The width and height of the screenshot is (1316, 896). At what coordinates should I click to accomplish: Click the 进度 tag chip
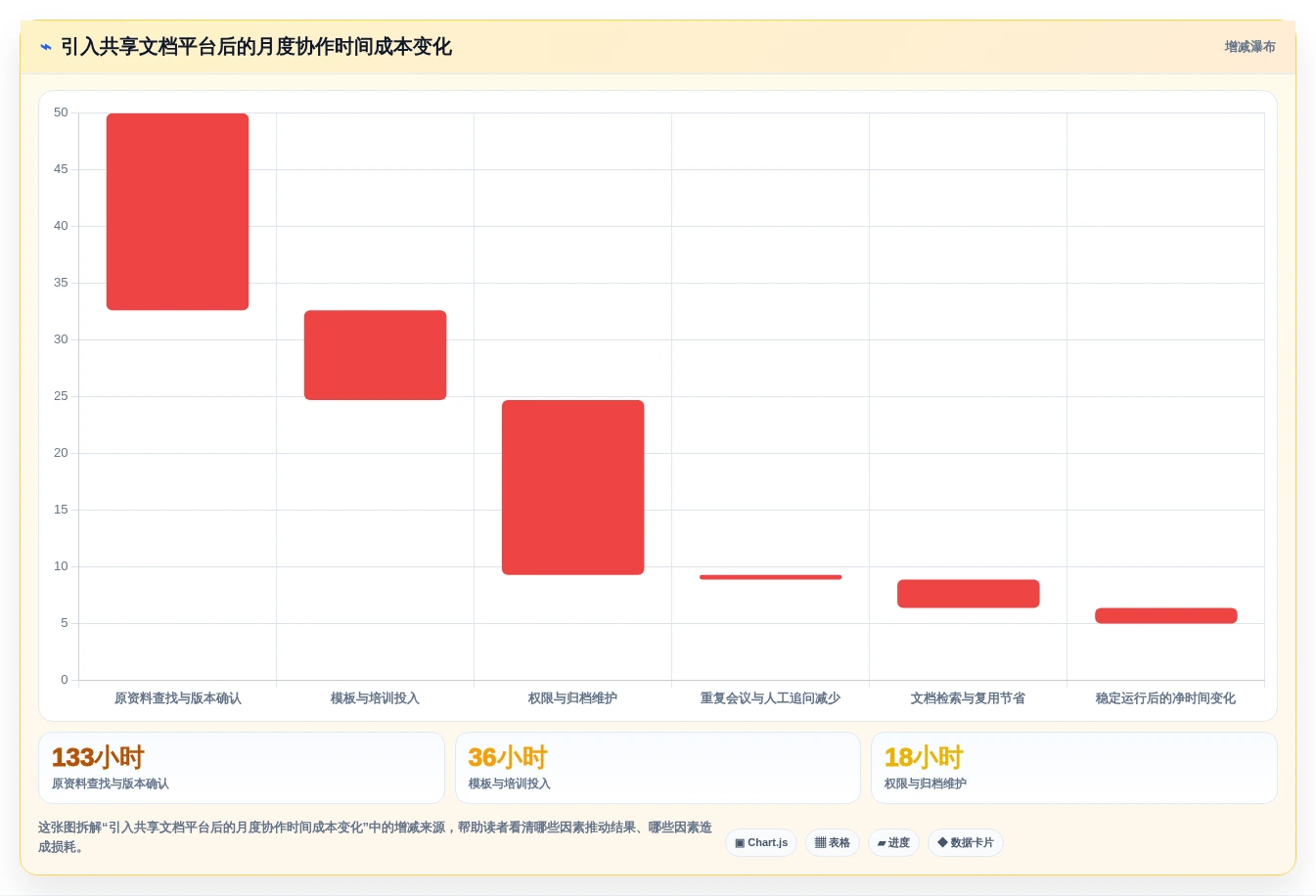(x=893, y=843)
